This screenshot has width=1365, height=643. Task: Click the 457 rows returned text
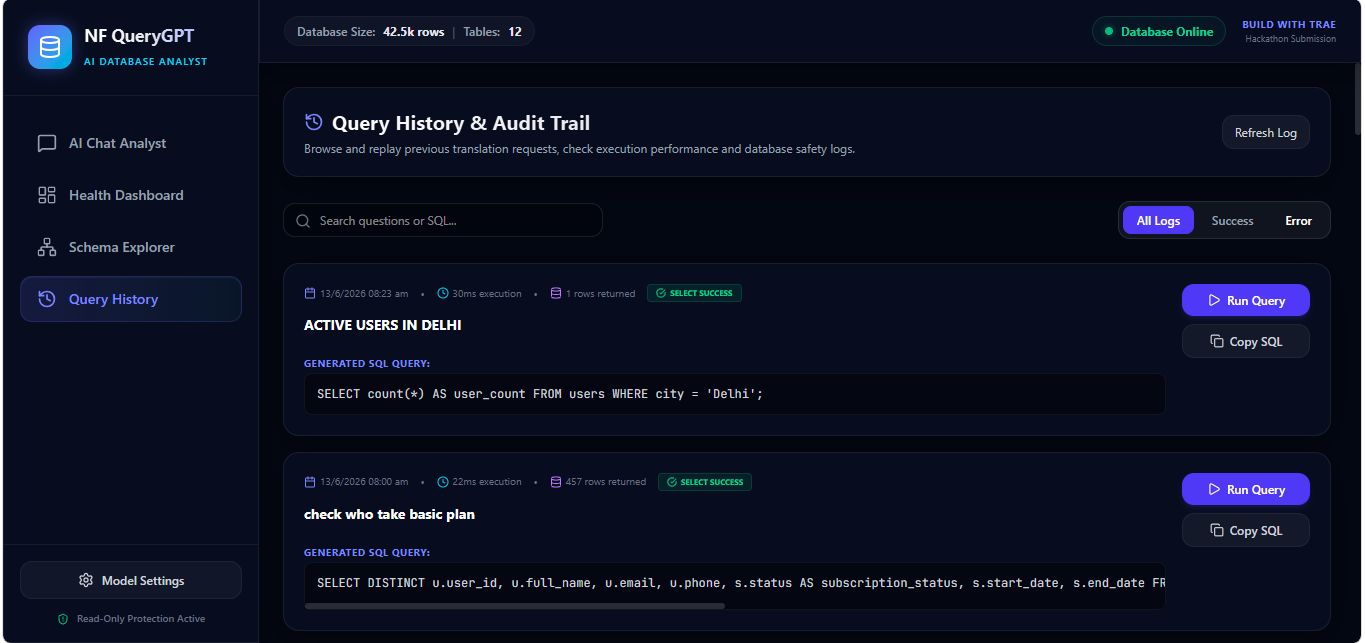click(606, 482)
